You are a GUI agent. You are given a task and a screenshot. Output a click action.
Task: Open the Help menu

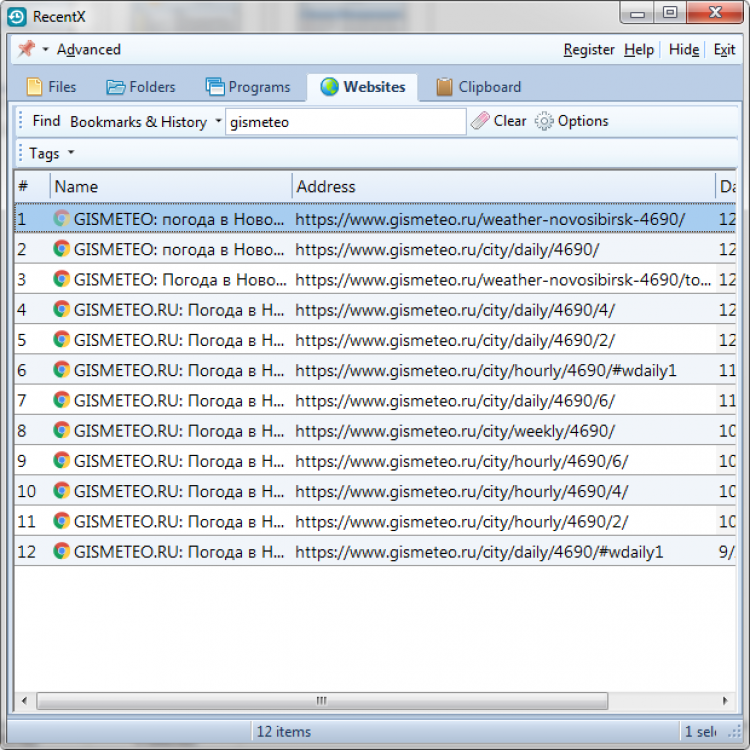[x=639, y=49]
